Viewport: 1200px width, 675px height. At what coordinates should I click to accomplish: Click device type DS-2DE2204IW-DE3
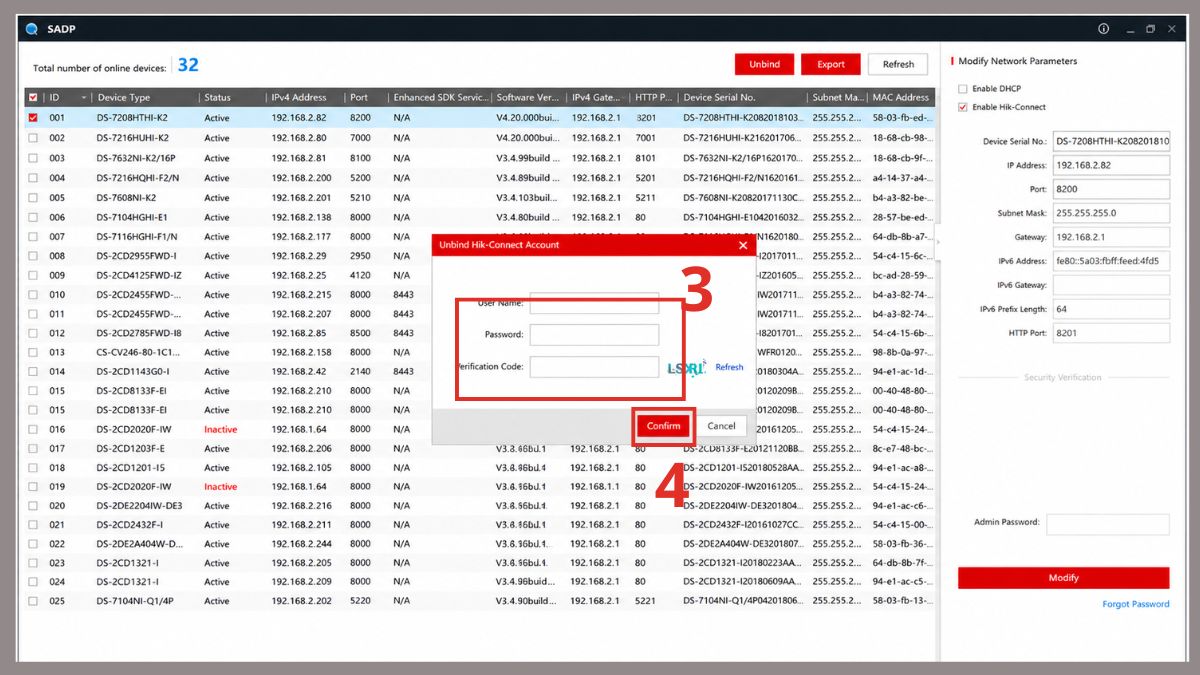pyautogui.click(x=140, y=506)
